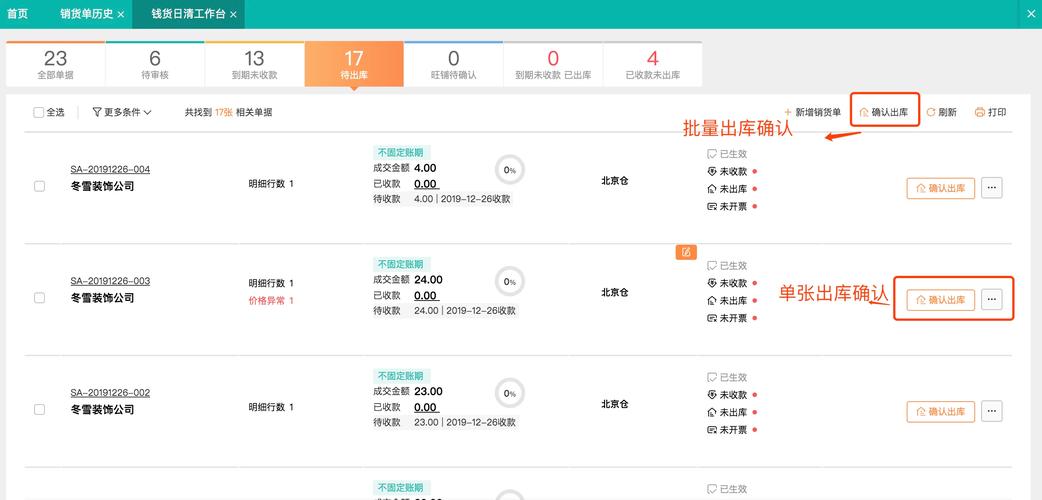
Task: Open 已收款未出库 filter card
Action: (x=653, y=64)
